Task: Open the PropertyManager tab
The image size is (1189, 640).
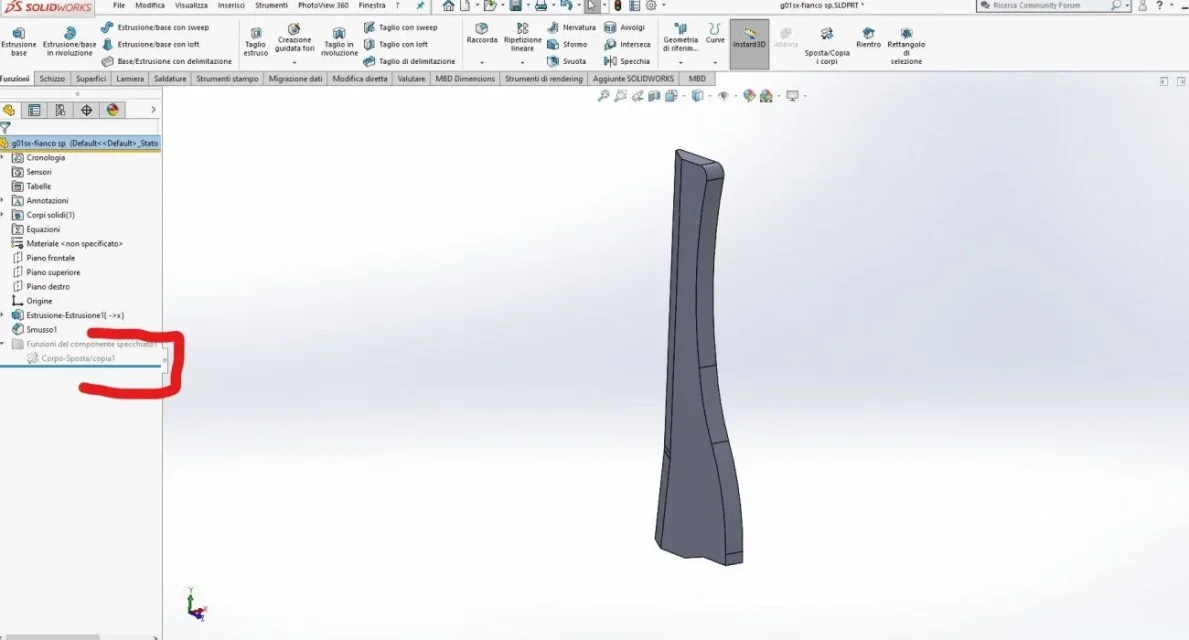Action: click(34, 110)
